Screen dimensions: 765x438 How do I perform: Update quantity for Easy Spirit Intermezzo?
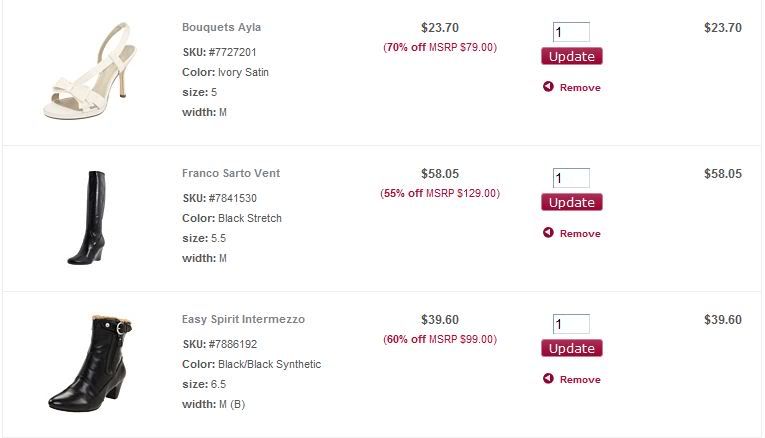(572, 348)
